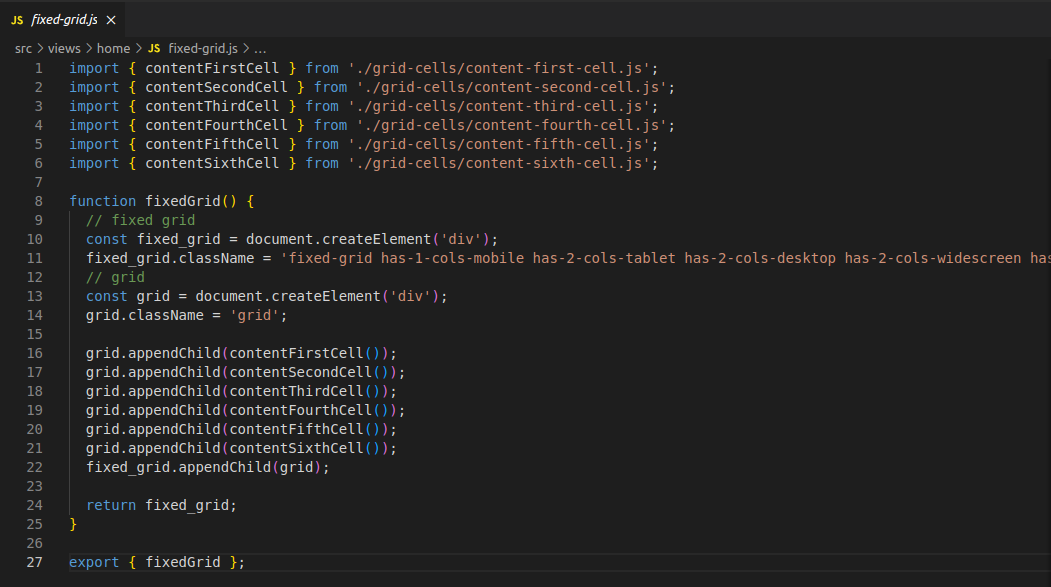Click the export keyword on the last line
Image resolution: width=1051 pixels, height=587 pixels.
tap(93, 562)
